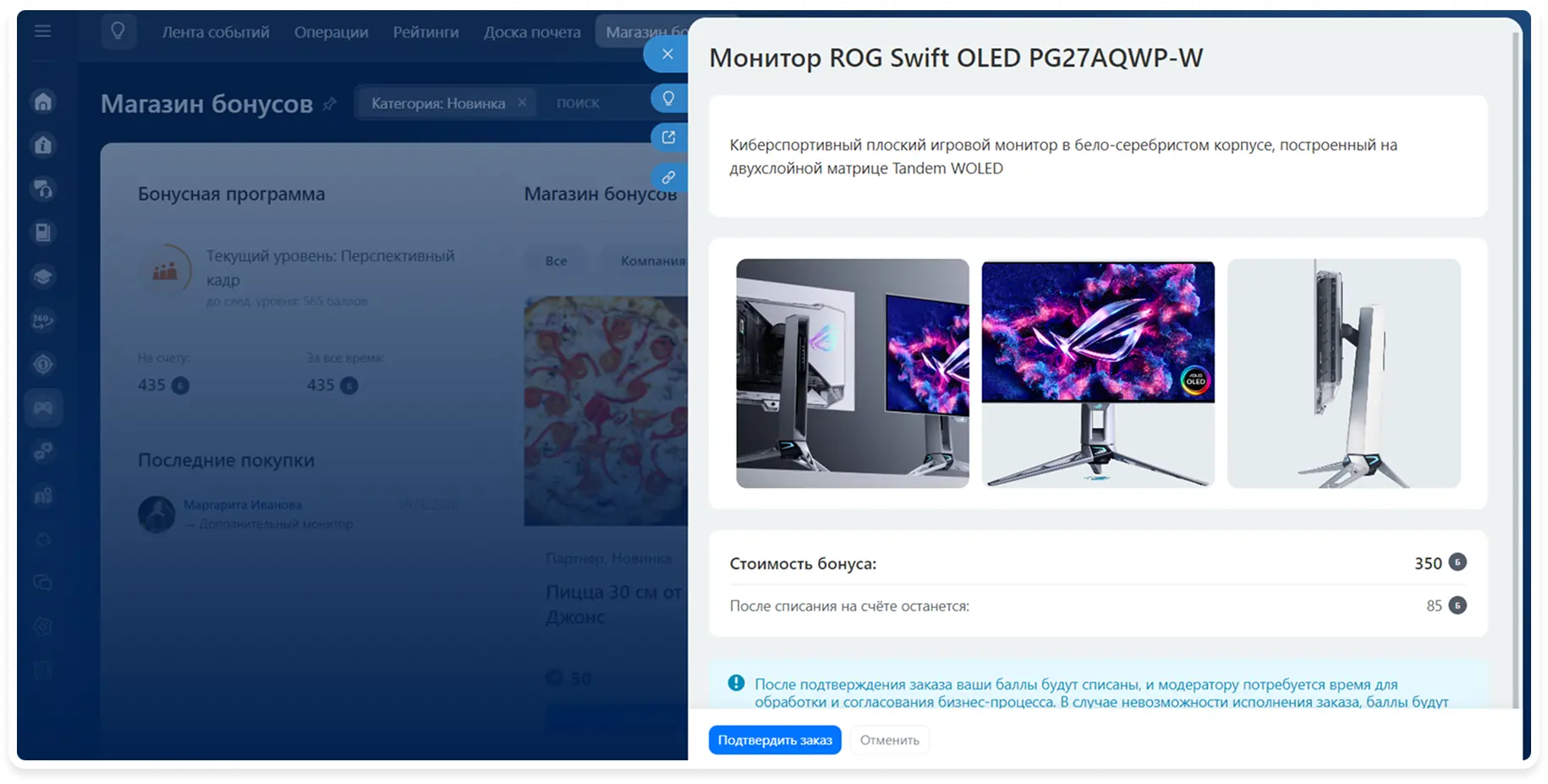Confirm the order with Подтвердить заказ
Viewport: 1548px width, 784px height.
coord(775,740)
